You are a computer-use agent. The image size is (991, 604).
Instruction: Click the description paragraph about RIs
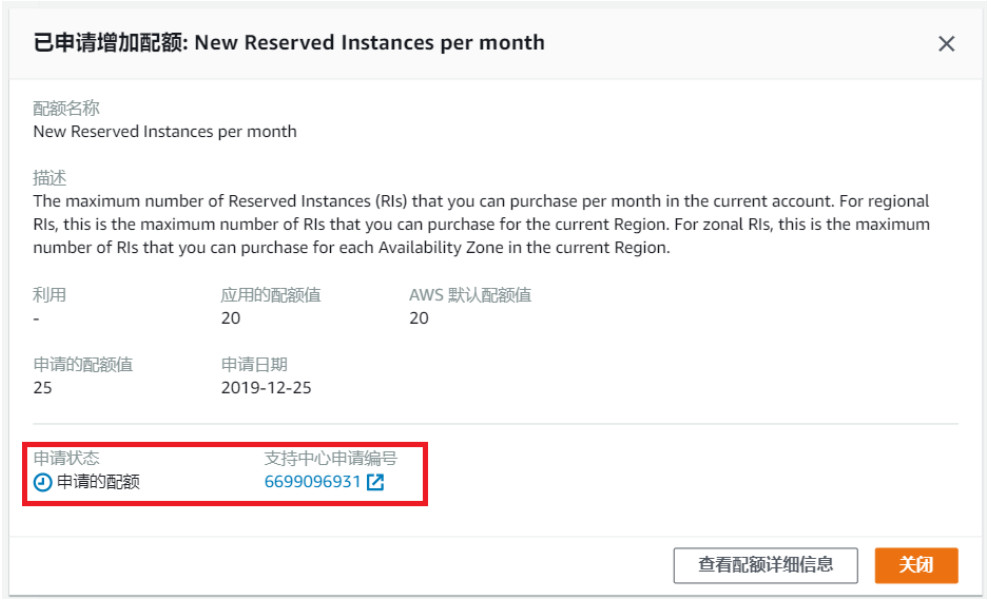(x=482, y=224)
